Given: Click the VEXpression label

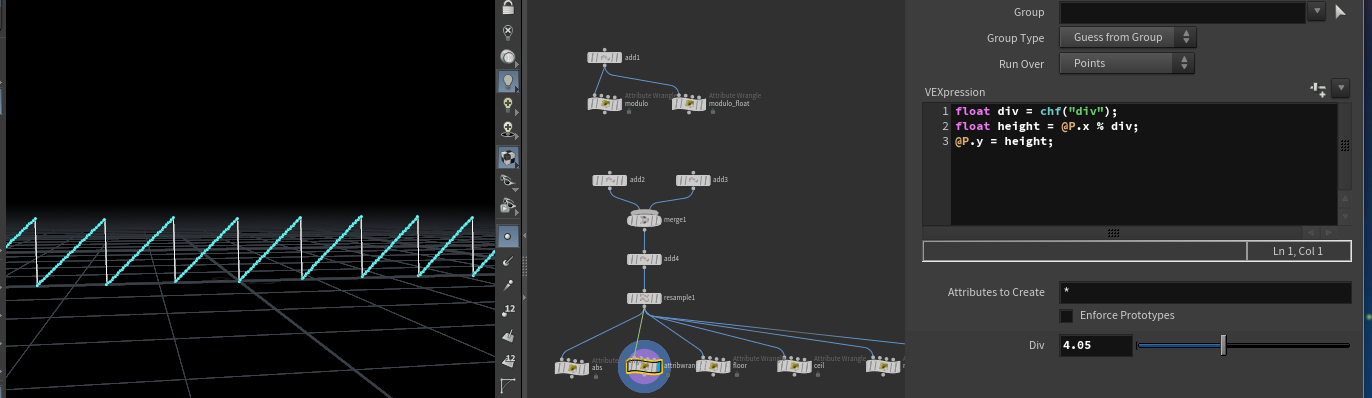Looking at the screenshot, I should tap(955, 92).
